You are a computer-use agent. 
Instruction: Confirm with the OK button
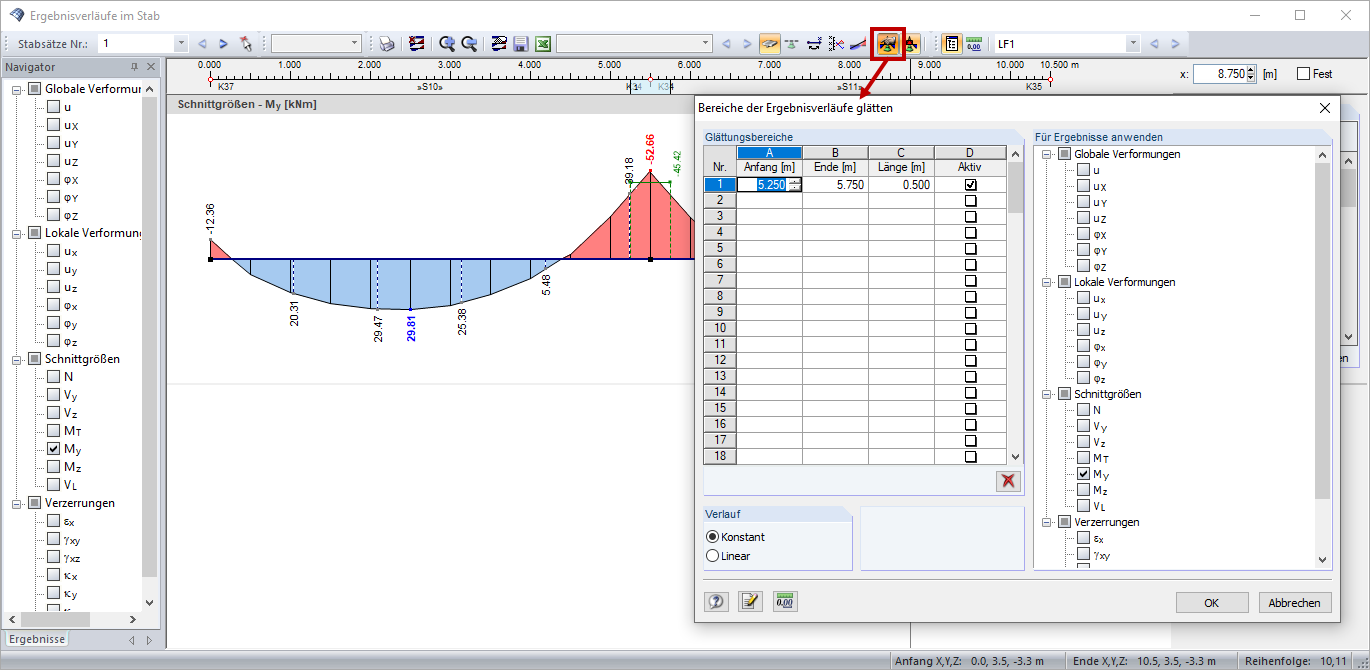(x=1211, y=603)
